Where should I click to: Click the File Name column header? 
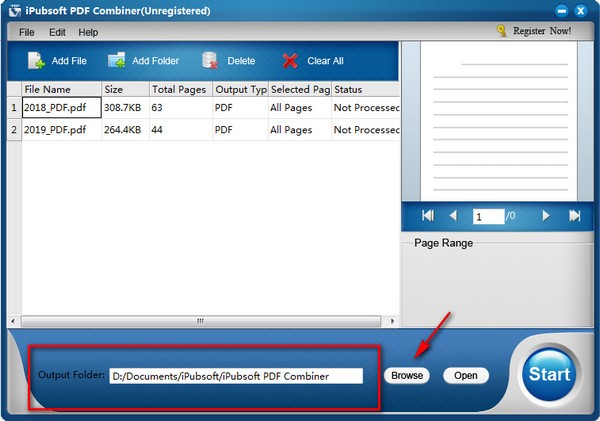pos(62,90)
